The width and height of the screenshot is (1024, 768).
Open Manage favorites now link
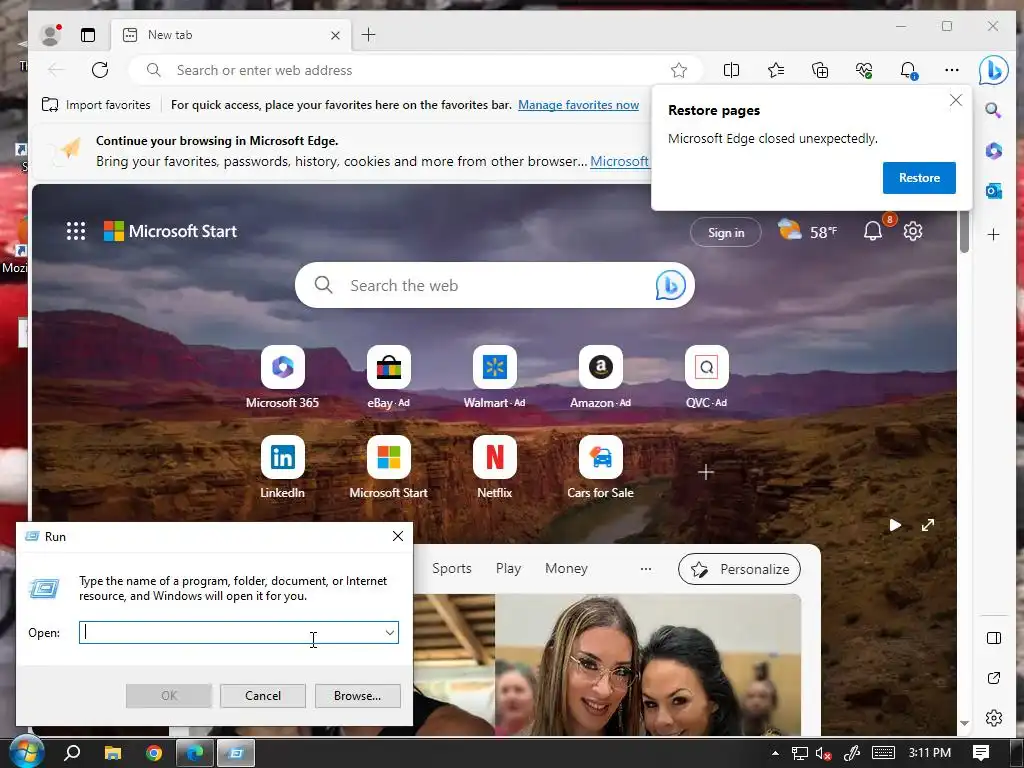tap(578, 104)
